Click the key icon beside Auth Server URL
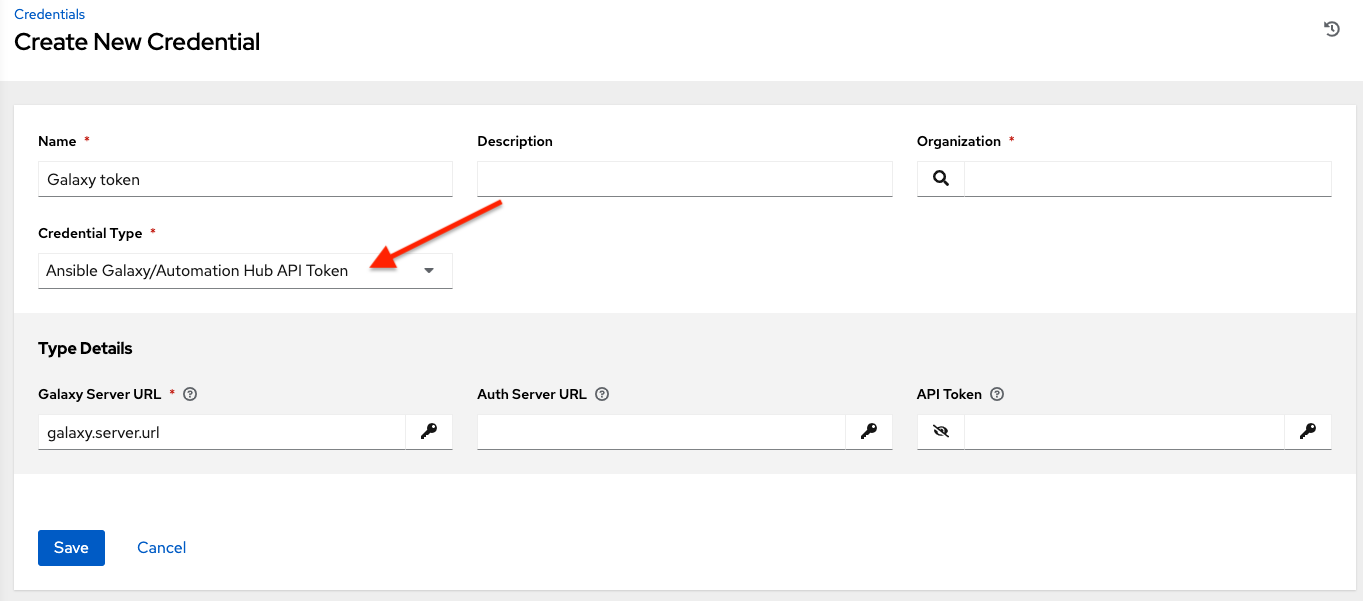The image size is (1363, 601). tap(868, 431)
